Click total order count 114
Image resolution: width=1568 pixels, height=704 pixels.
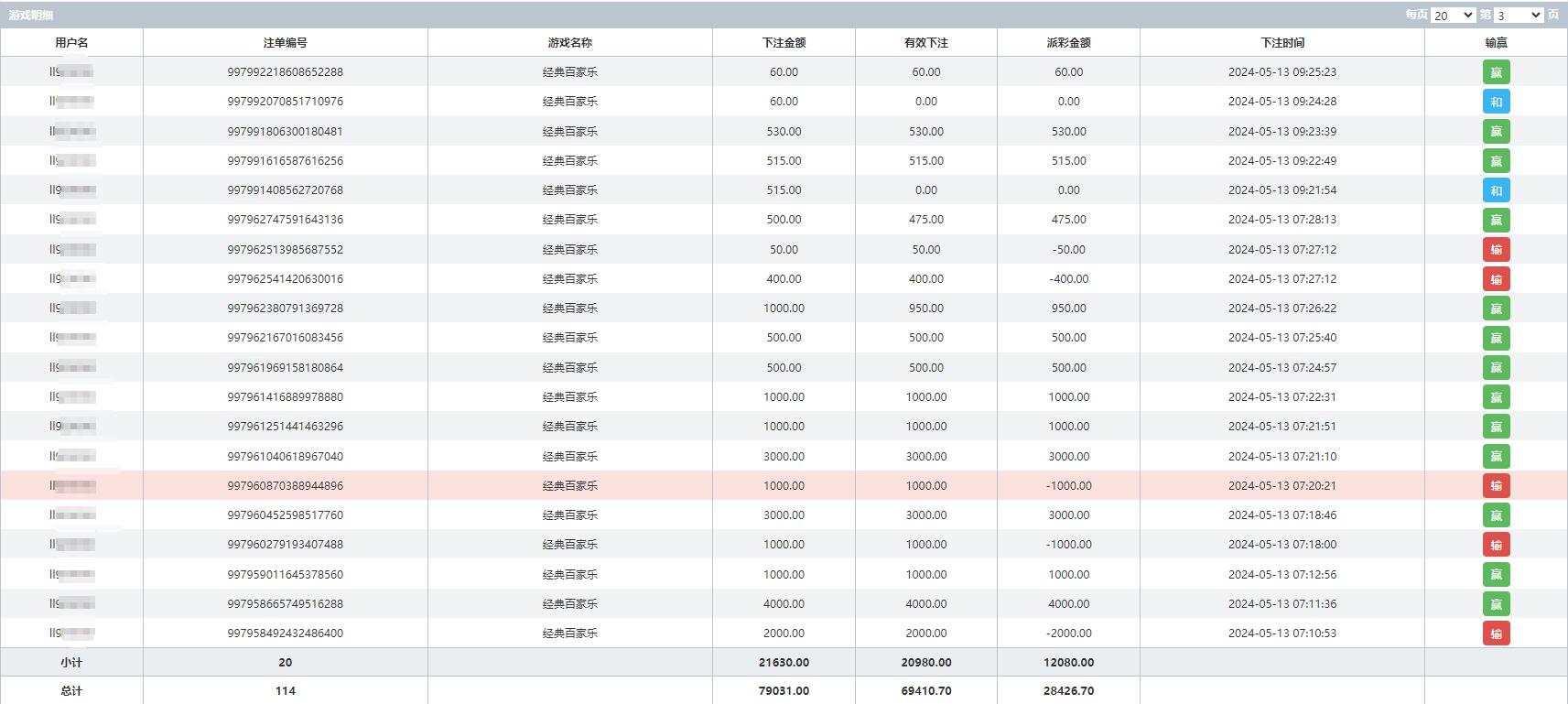pyautogui.click(x=286, y=691)
